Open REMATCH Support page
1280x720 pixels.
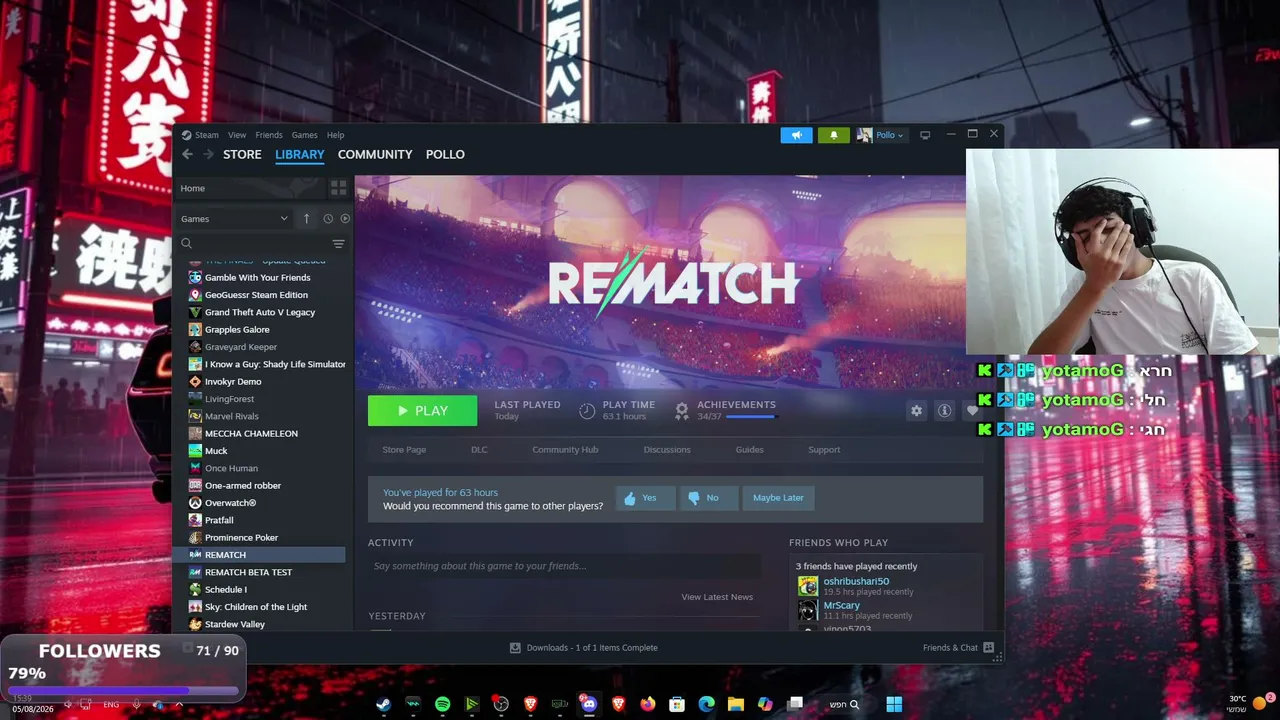824,450
